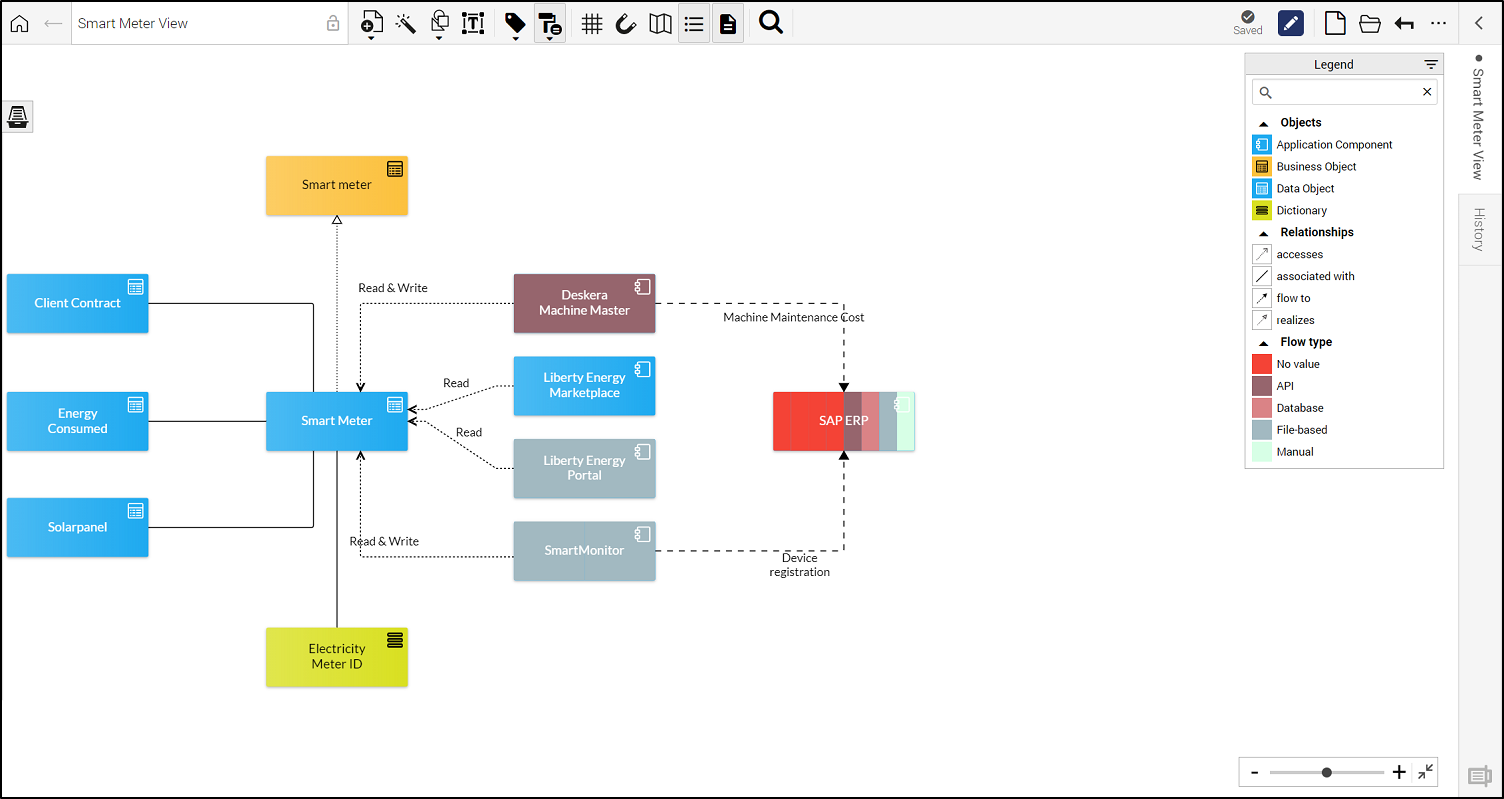Viewport: 1504px width, 799px height.
Task: Toggle the legend list button
Action: [694, 23]
